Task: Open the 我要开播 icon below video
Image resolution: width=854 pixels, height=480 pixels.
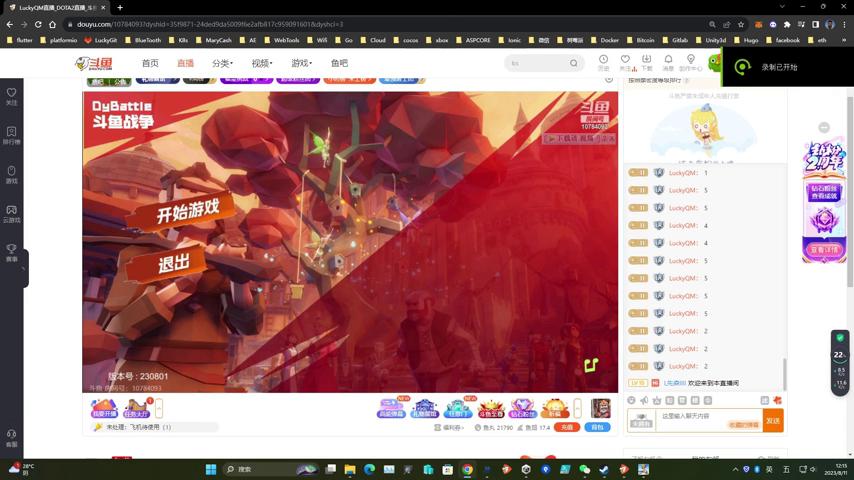Action: click(103, 409)
